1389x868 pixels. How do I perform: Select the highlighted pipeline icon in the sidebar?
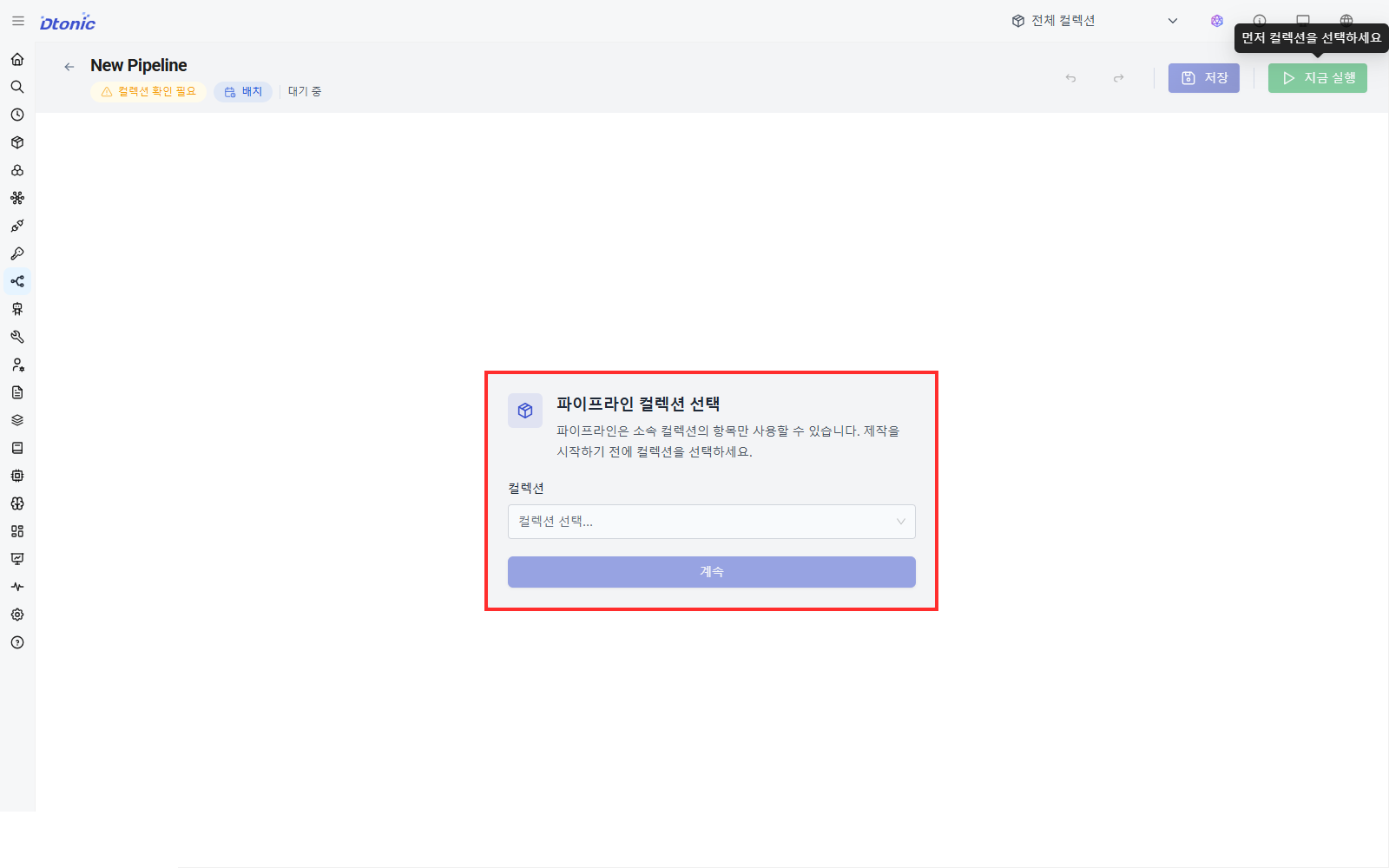click(17, 281)
